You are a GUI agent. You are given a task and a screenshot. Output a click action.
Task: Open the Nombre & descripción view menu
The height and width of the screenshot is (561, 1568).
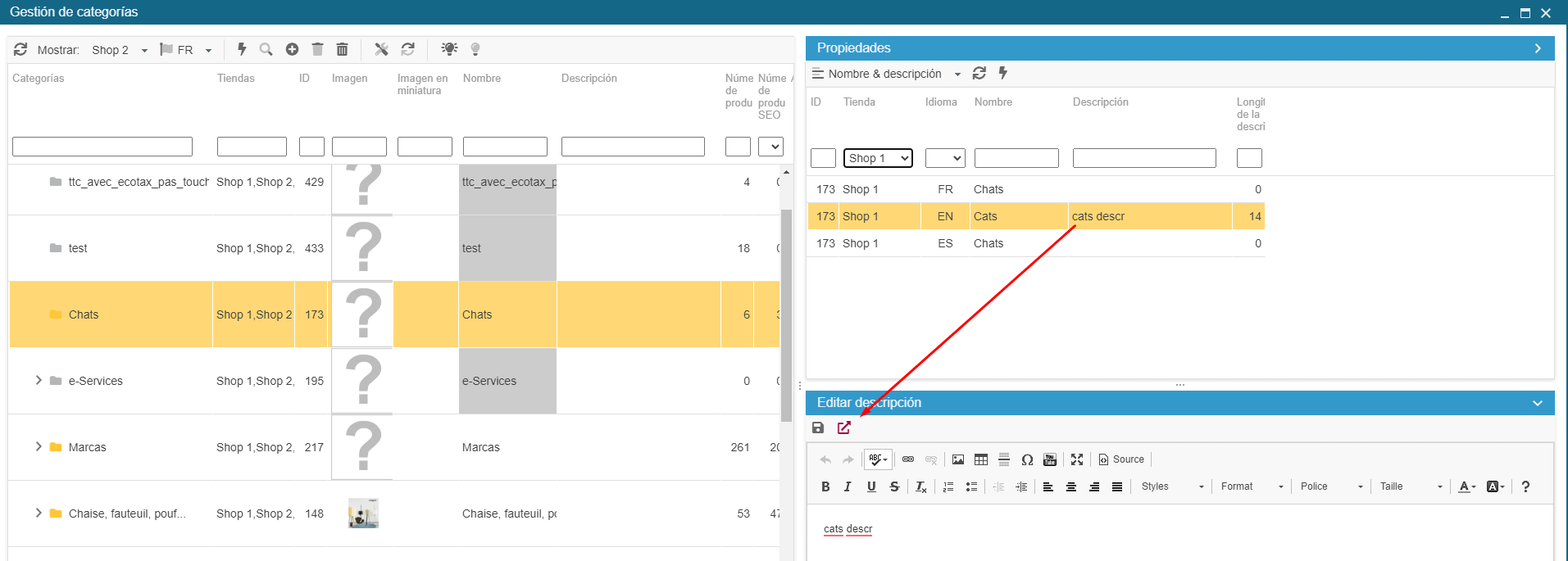[887, 74]
